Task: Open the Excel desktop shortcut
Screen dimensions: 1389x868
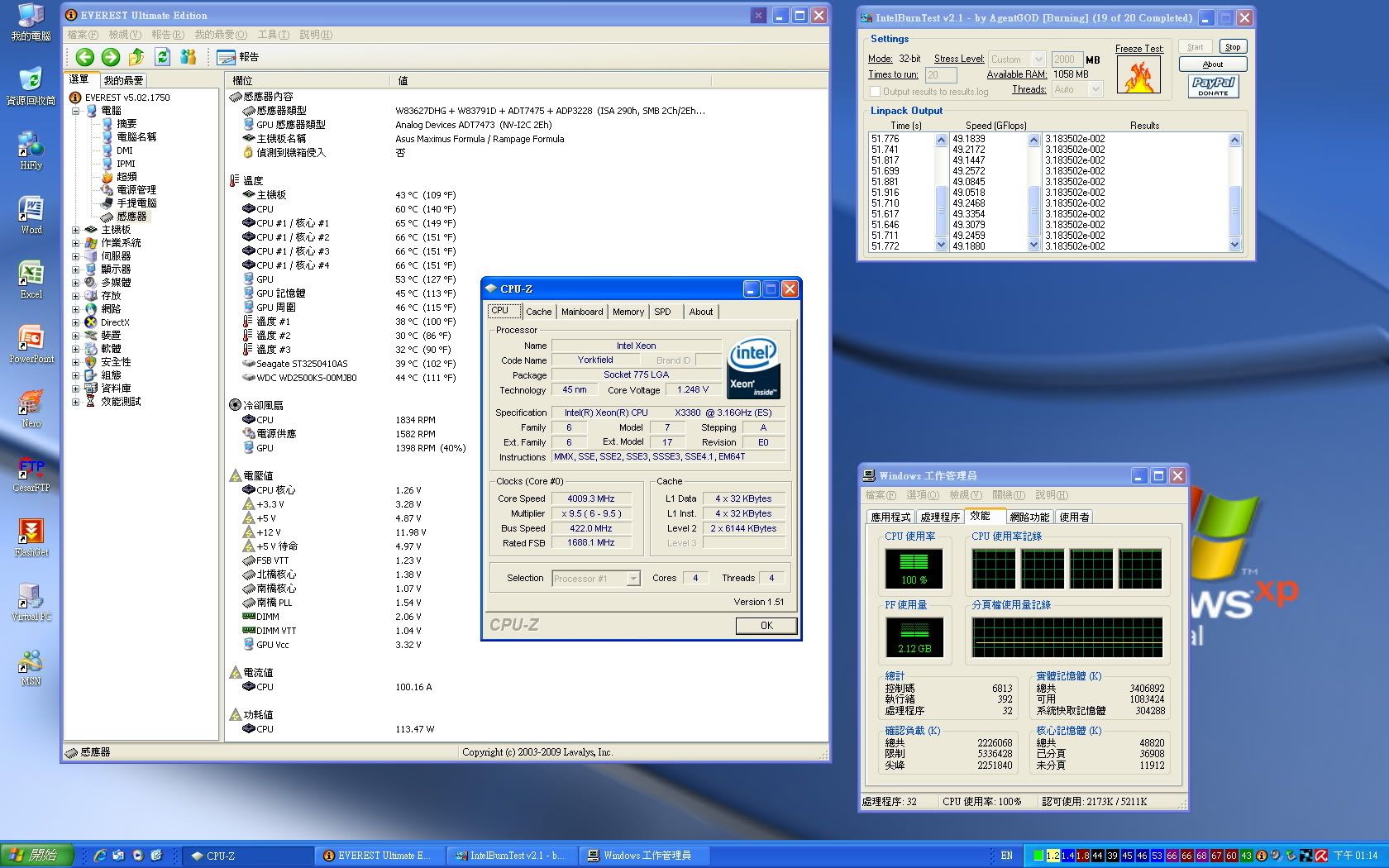Action: (31, 280)
